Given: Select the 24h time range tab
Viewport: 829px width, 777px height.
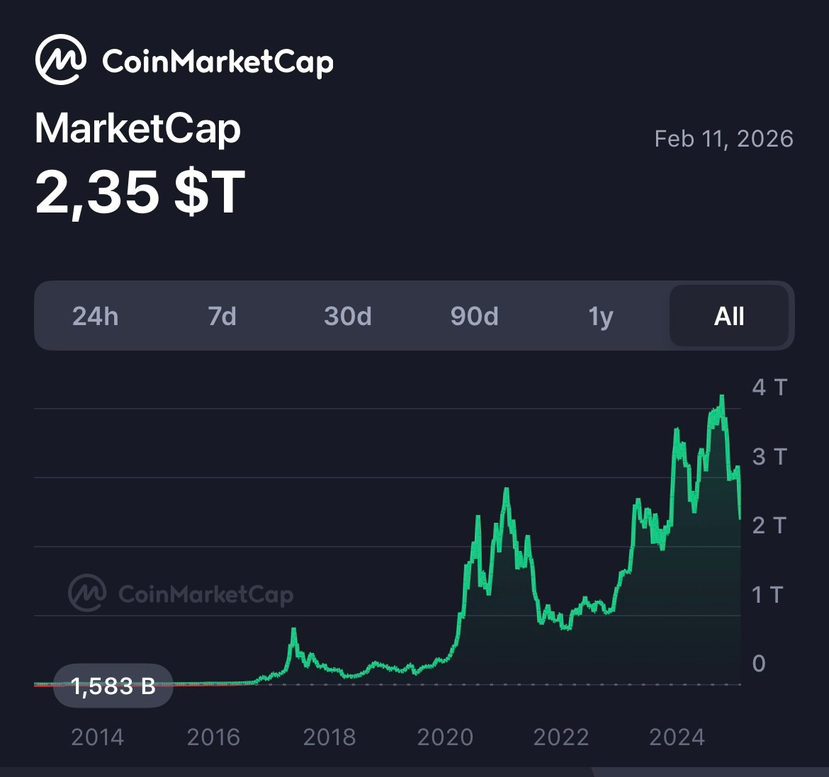Looking at the screenshot, I should (95, 317).
